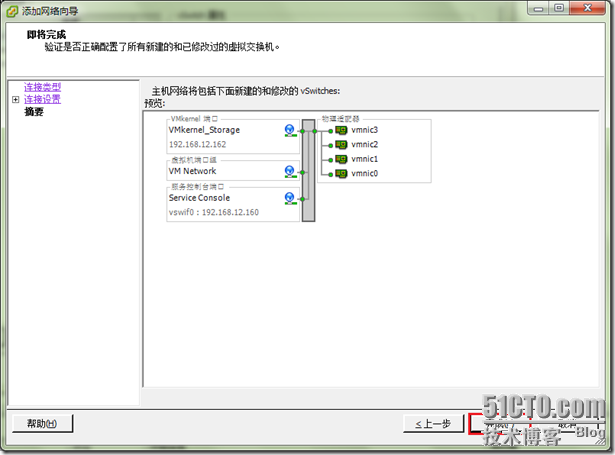Click the Service Console label

tap(199, 198)
